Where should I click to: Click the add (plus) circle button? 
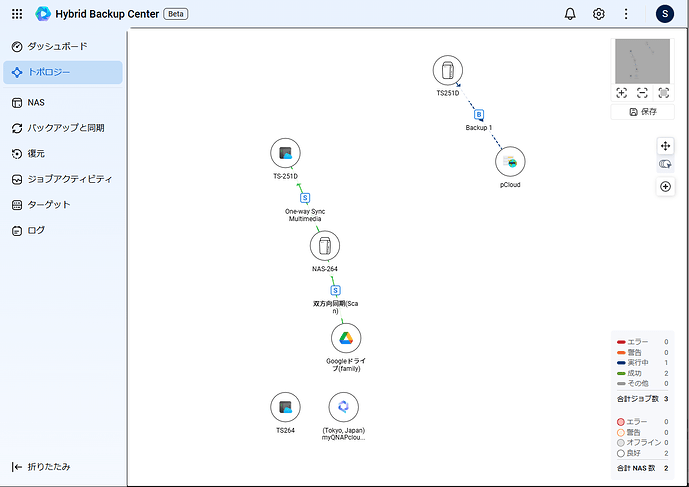point(666,187)
